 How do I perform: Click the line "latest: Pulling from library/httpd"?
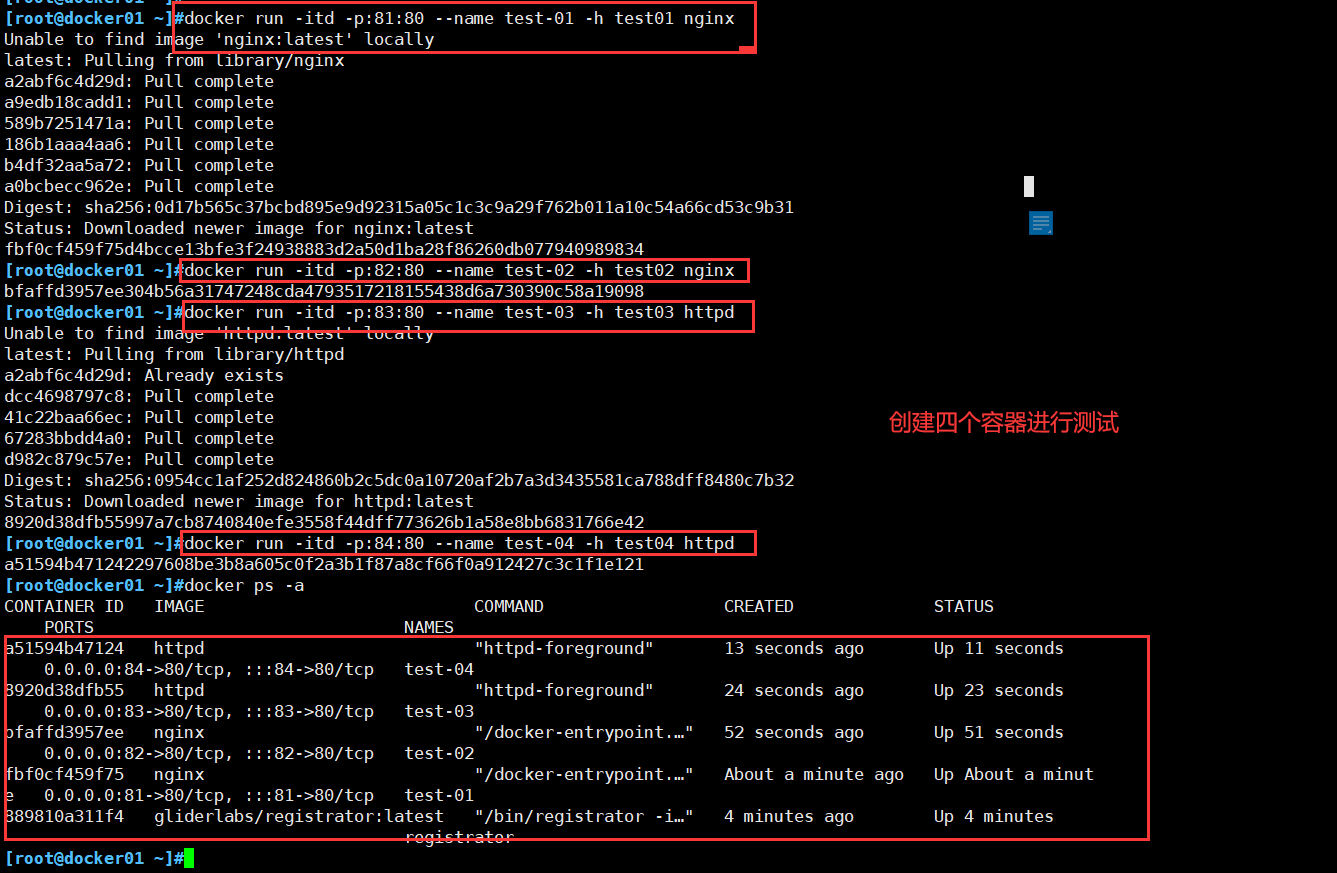pyautogui.click(x=174, y=354)
